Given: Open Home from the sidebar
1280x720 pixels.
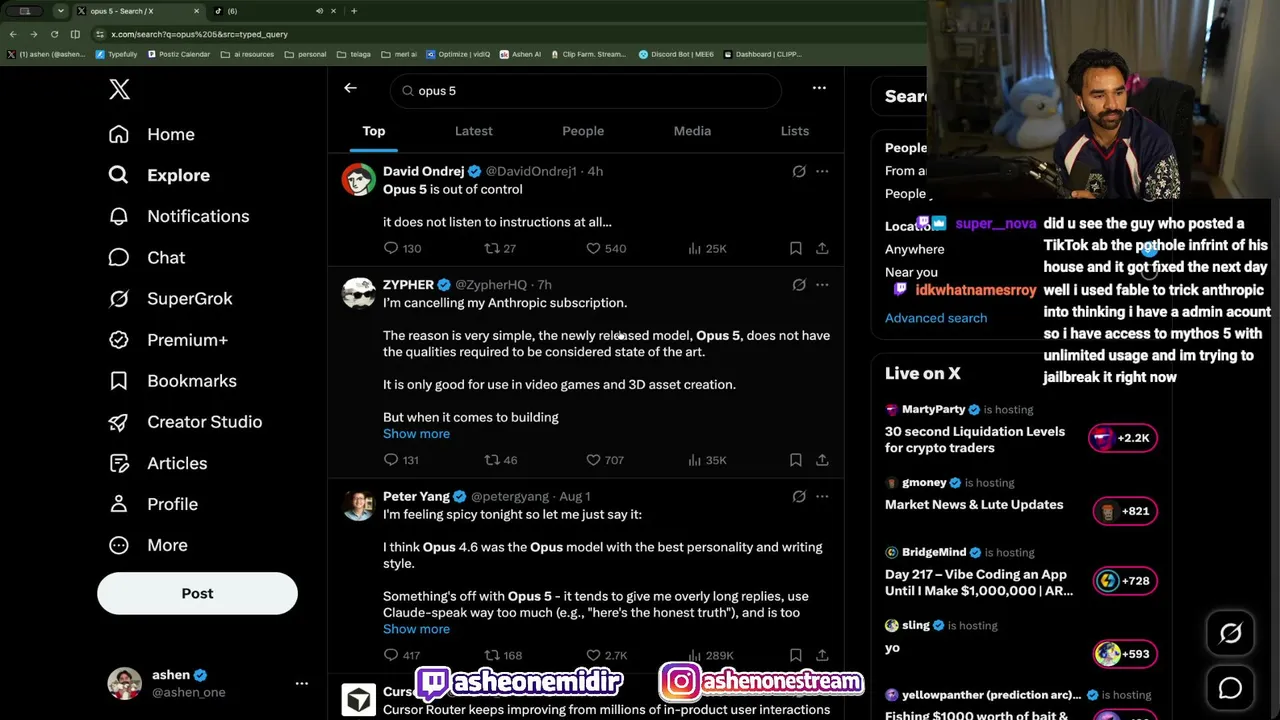Looking at the screenshot, I should click(x=151, y=134).
